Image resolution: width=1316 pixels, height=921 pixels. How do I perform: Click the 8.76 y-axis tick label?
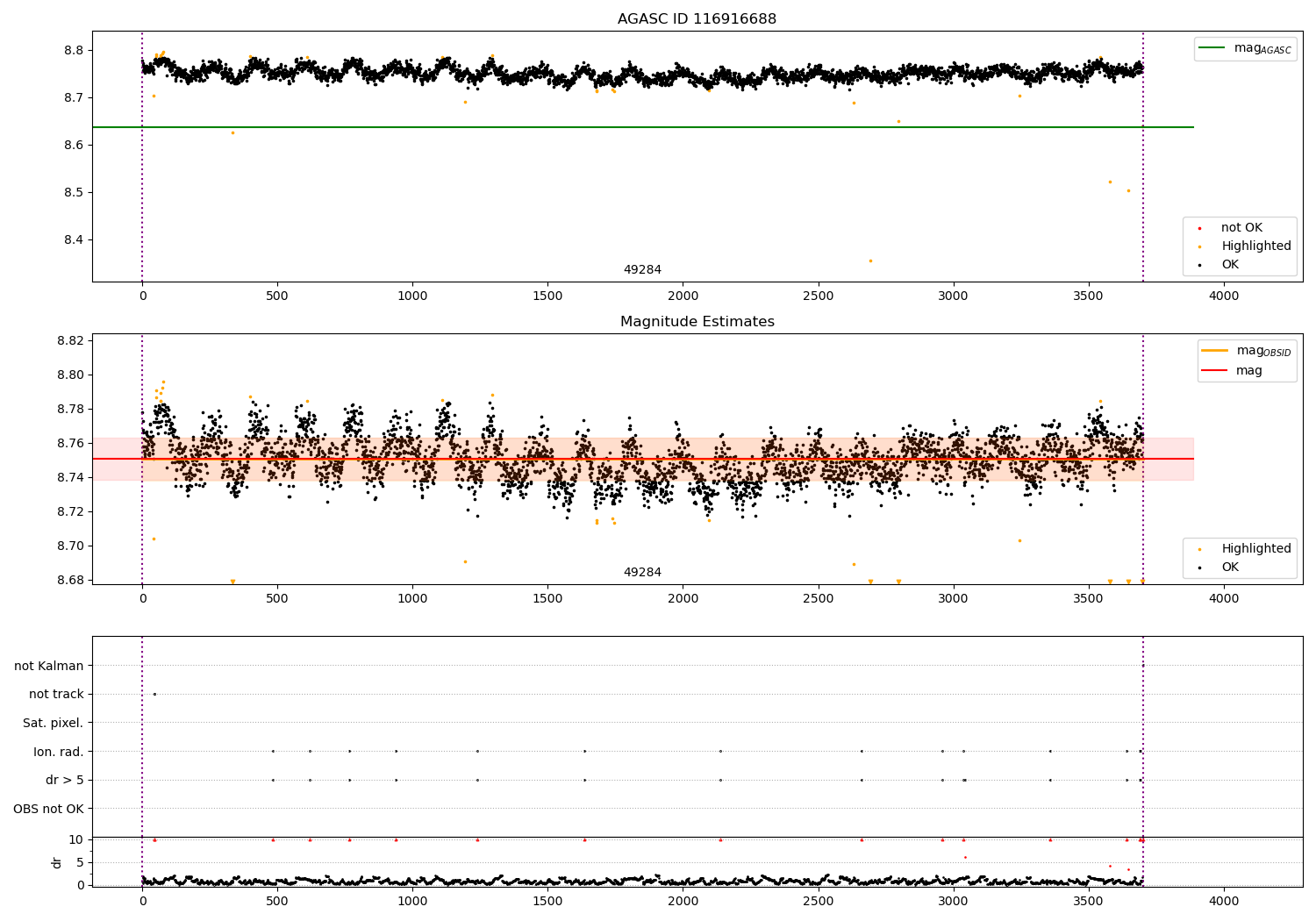(71, 443)
